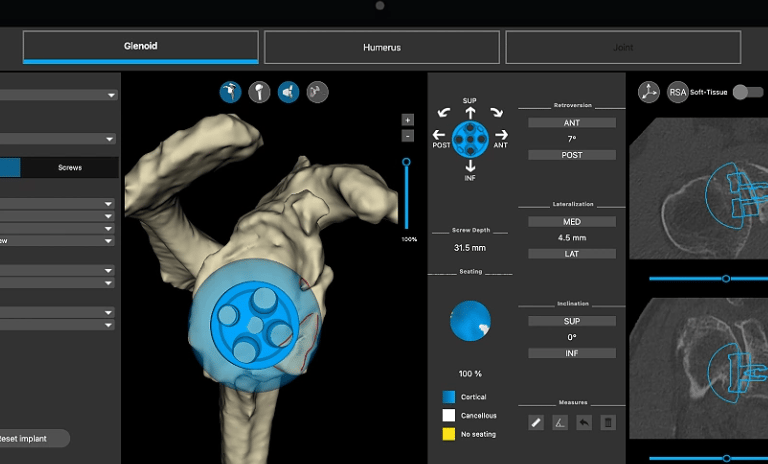Open the dropdown directly above the 'ew' dropdown

click(57, 229)
